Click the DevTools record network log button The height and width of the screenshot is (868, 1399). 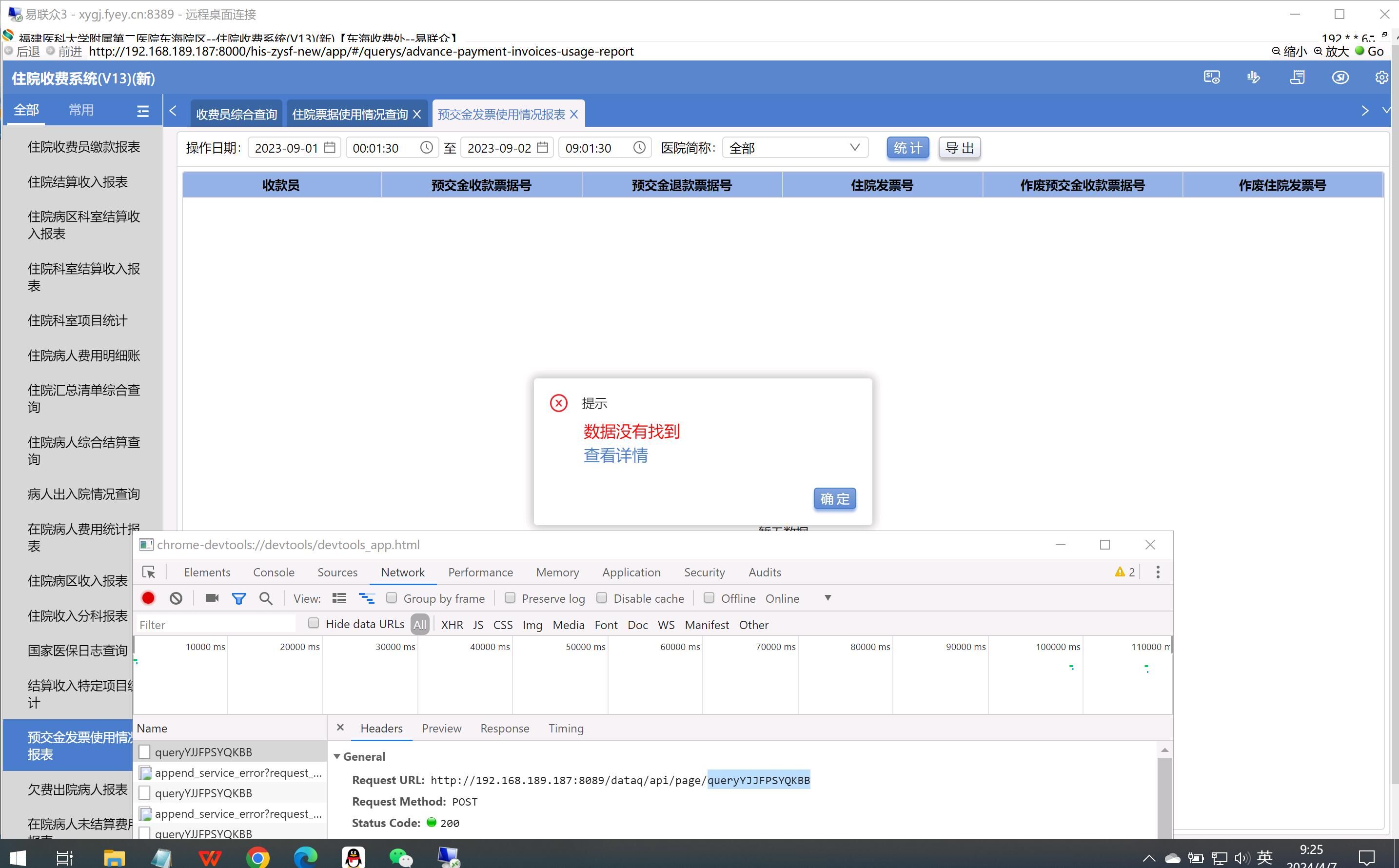tap(148, 598)
